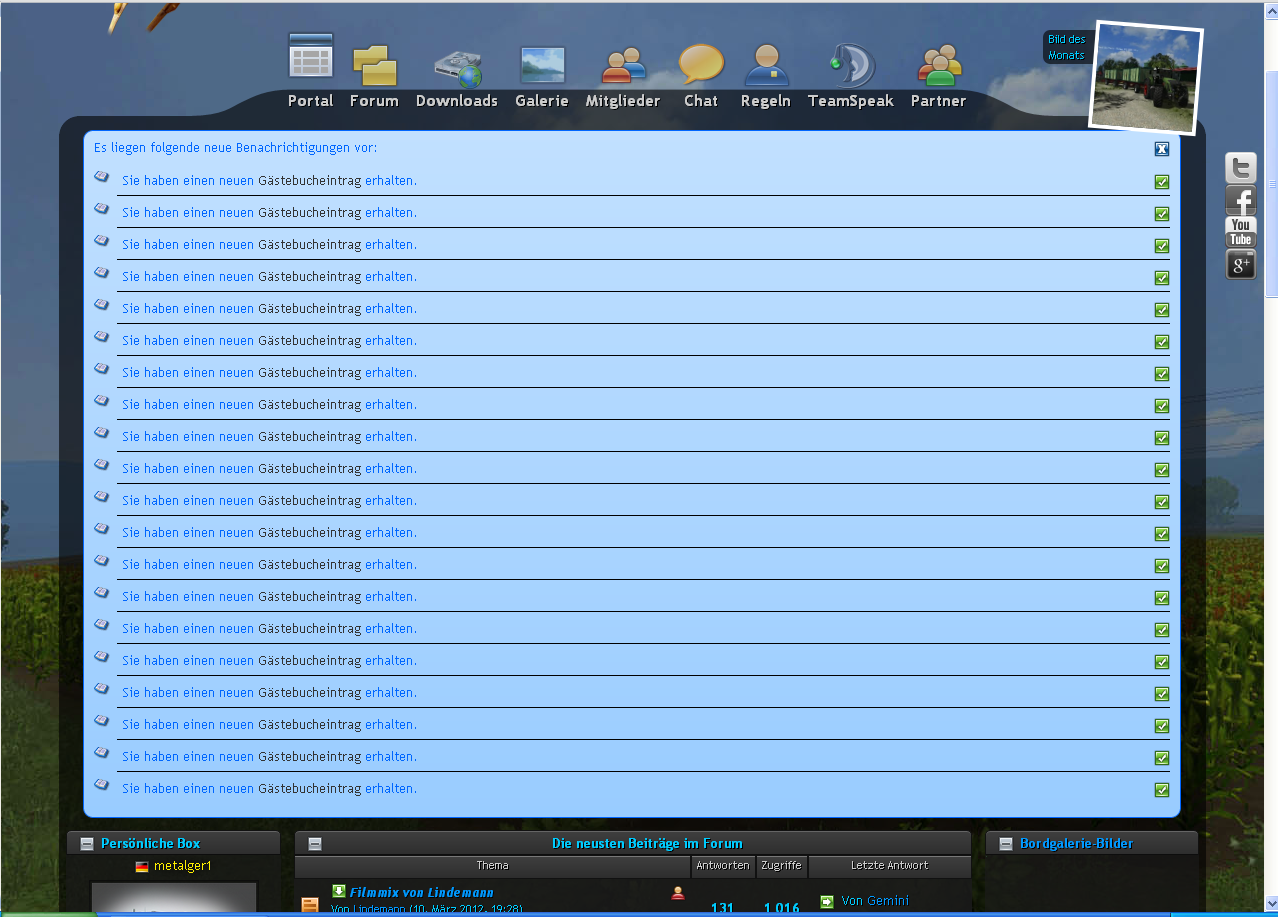
Task: Collapse the 'Die neusten Beiträge im Forum' box
Action: (x=315, y=844)
